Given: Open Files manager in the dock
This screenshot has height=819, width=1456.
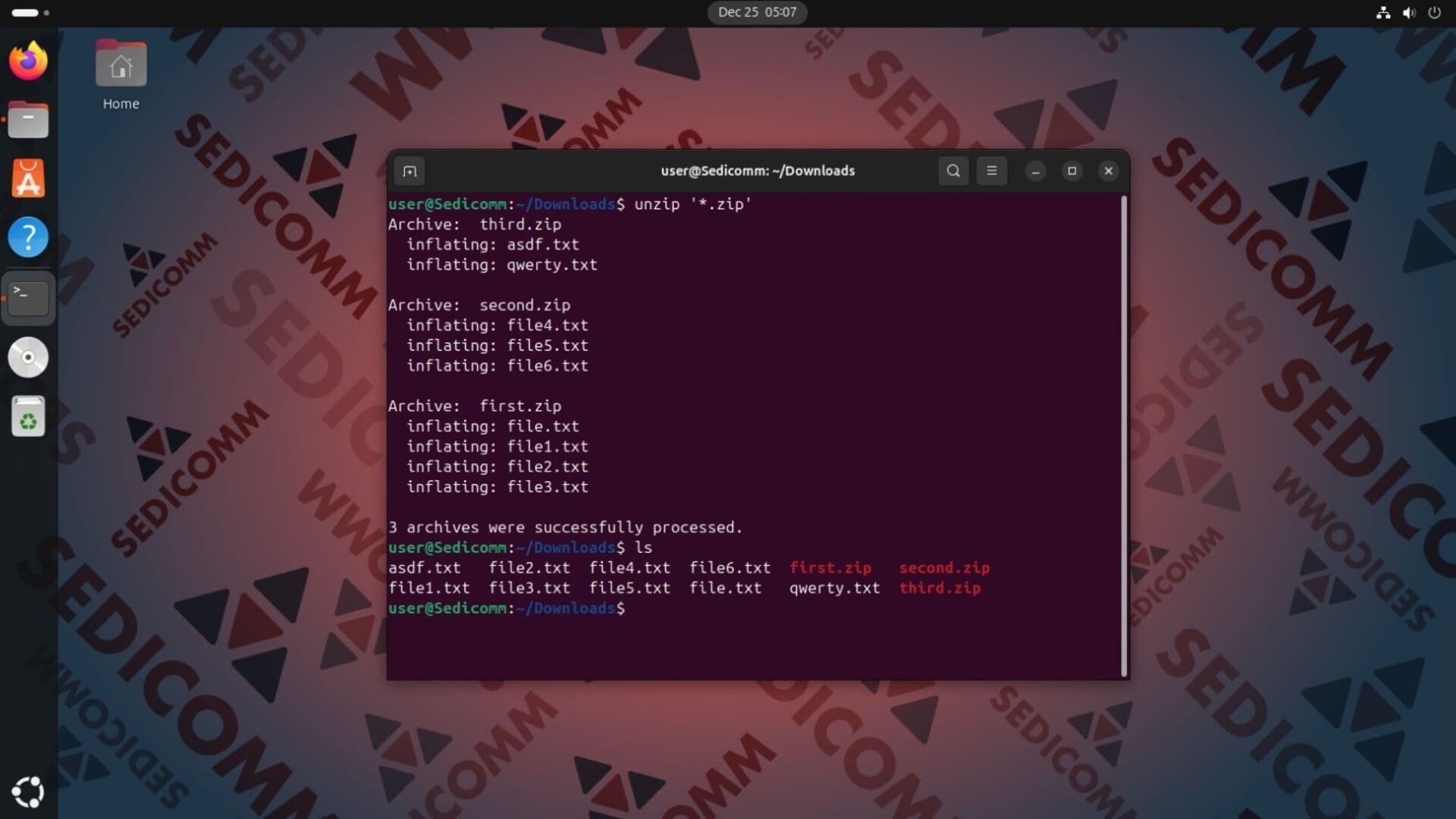Looking at the screenshot, I should tap(28, 120).
